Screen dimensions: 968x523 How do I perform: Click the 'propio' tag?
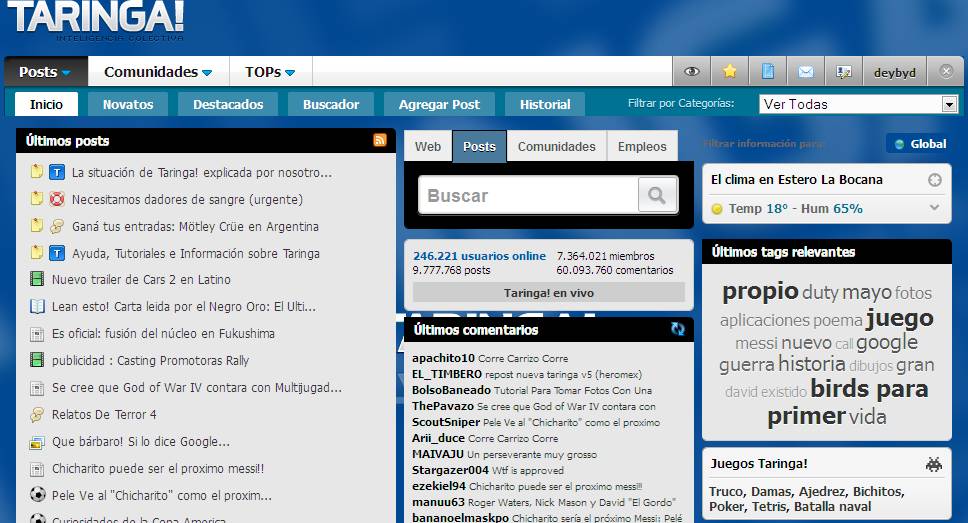click(760, 291)
